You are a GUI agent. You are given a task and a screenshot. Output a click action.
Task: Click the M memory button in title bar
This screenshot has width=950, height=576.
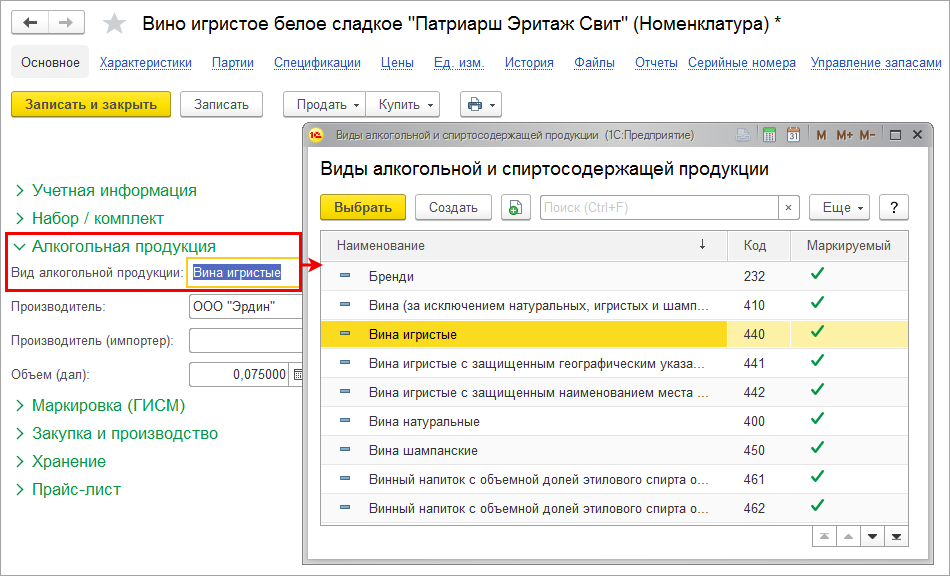821,135
